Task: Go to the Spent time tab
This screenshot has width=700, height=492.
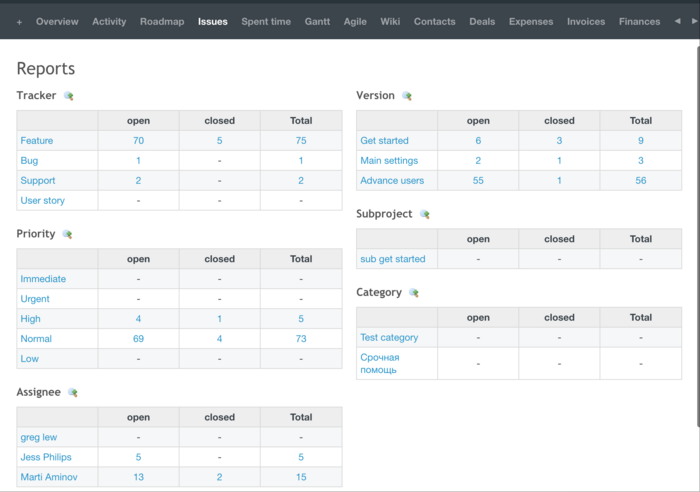Action: point(266,21)
